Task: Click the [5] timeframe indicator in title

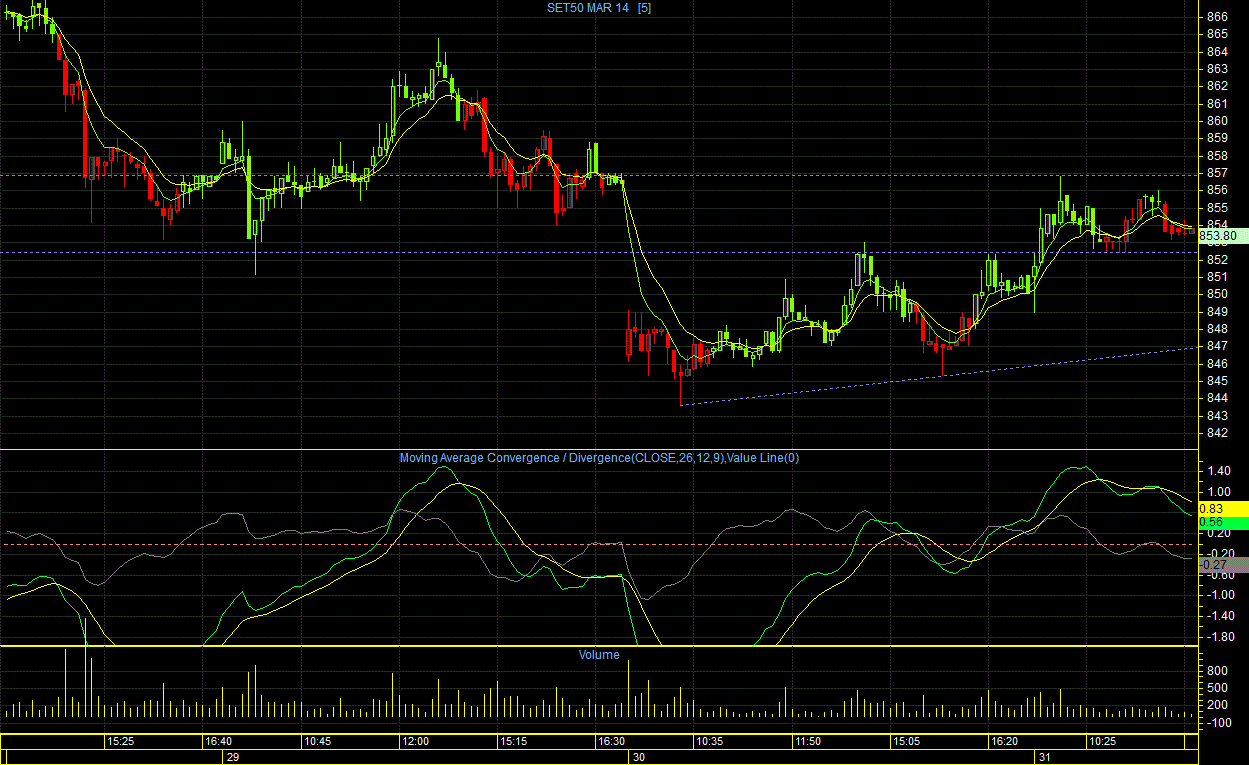Action: tap(645, 8)
